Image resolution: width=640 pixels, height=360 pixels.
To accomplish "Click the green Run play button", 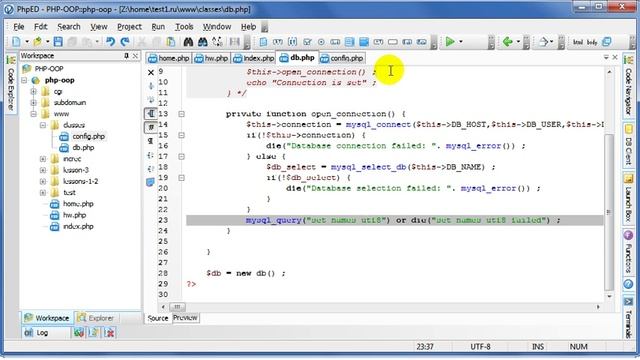I will pos(450,42).
